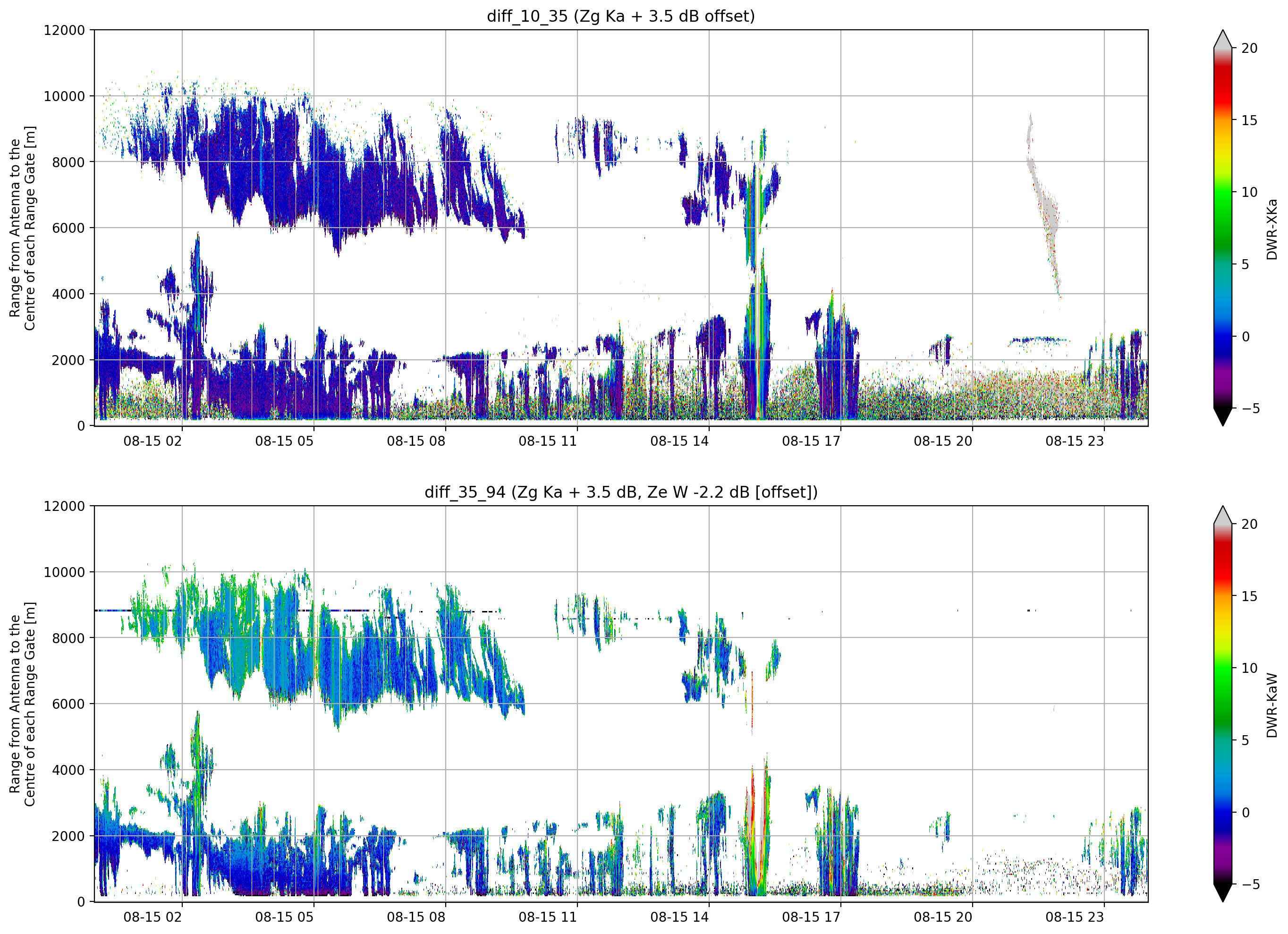This screenshot has height=934, width=1288.
Task: Click the title beginning "diff_35_94 (Zg Ka + 3.5 dB"
Action: pyautogui.click(x=621, y=492)
